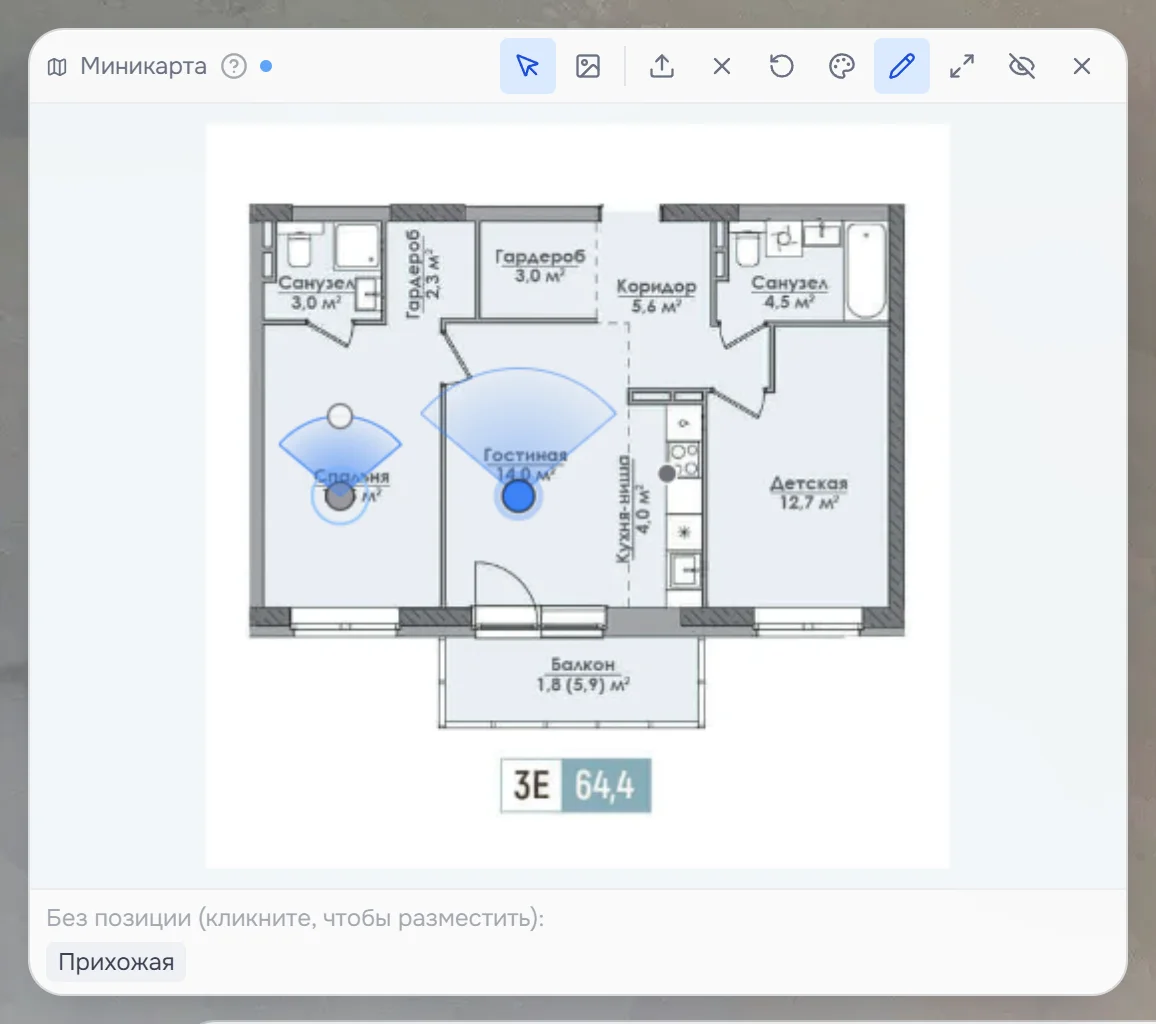The height and width of the screenshot is (1024, 1156).
Task: Click the 3E apartment type badge
Action: [532, 785]
